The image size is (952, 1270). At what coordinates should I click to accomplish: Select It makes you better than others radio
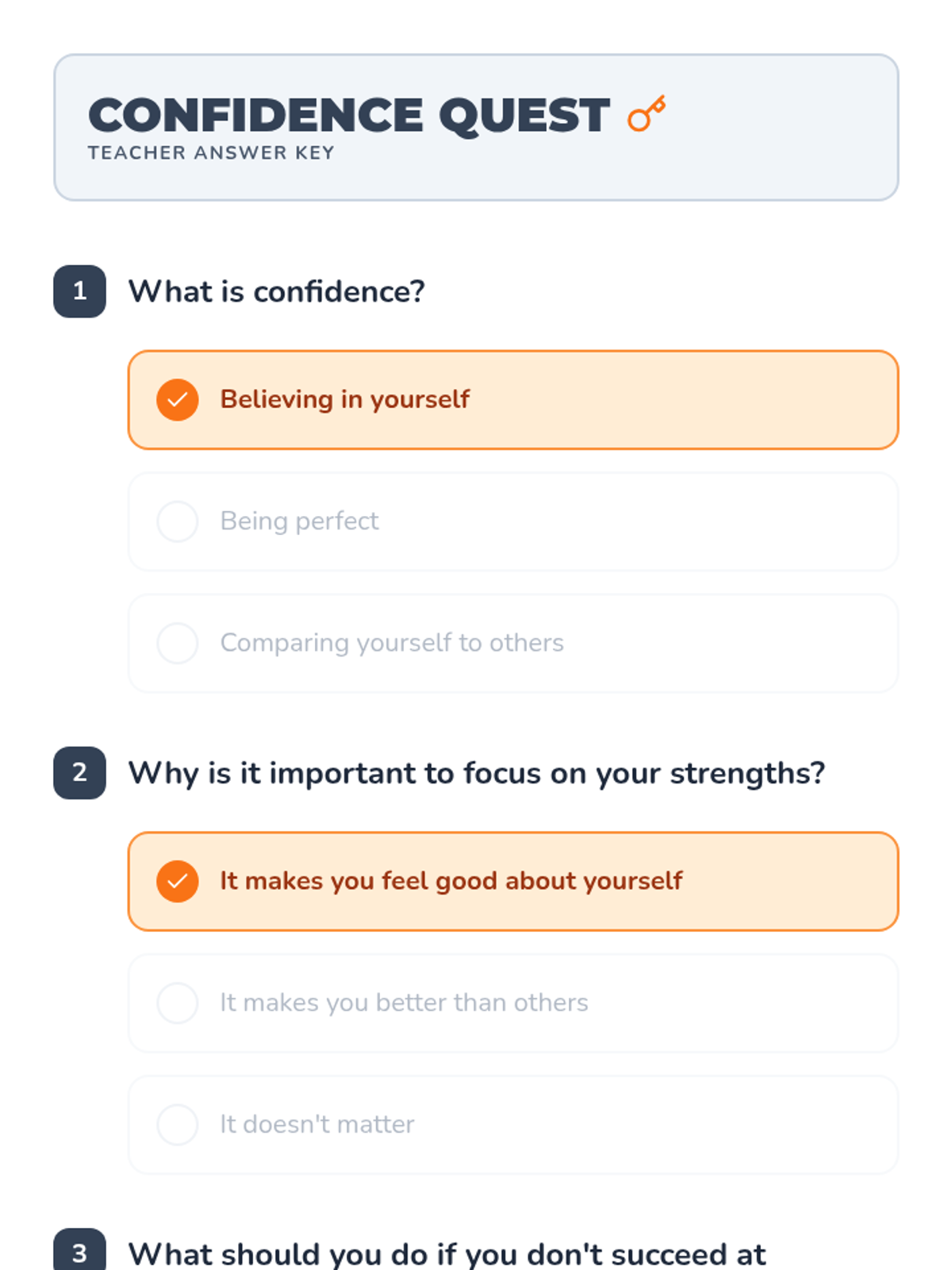point(178,1003)
